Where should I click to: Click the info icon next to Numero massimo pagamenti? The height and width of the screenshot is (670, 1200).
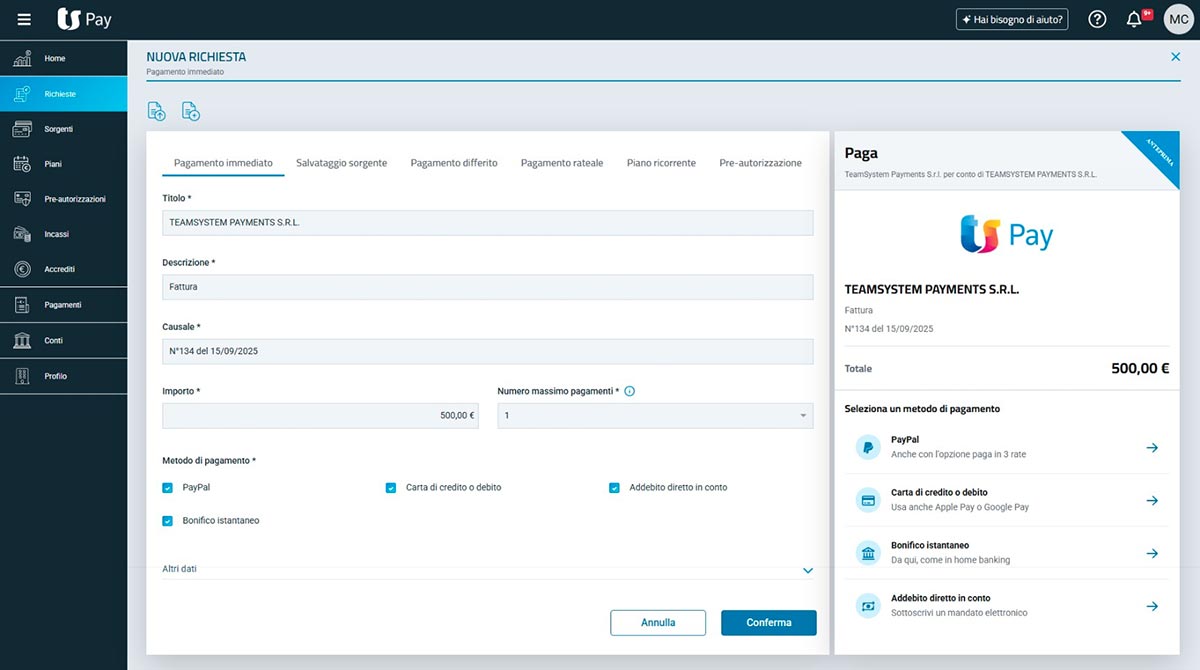(x=630, y=392)
